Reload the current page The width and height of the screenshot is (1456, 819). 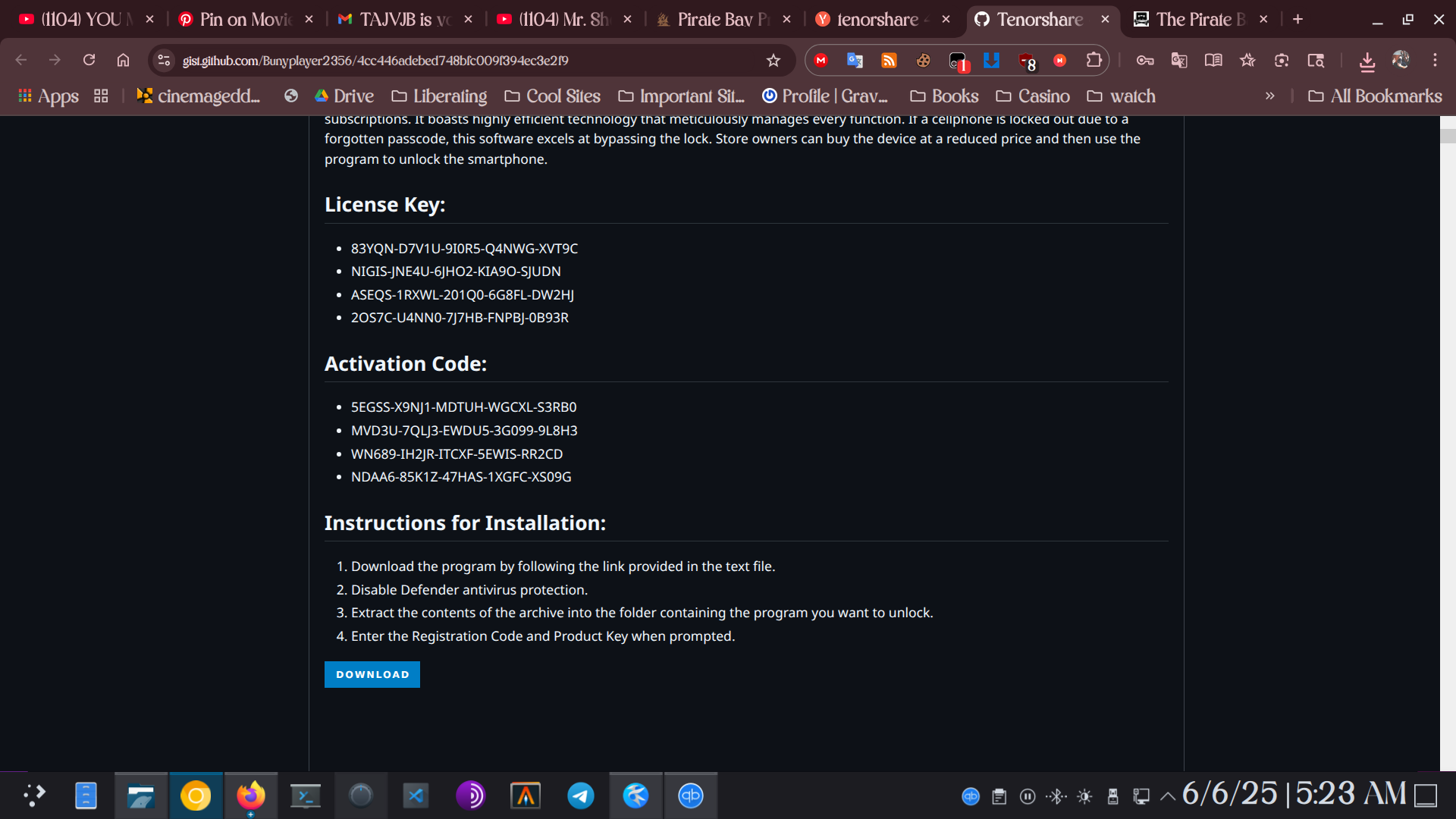point(89,60)
